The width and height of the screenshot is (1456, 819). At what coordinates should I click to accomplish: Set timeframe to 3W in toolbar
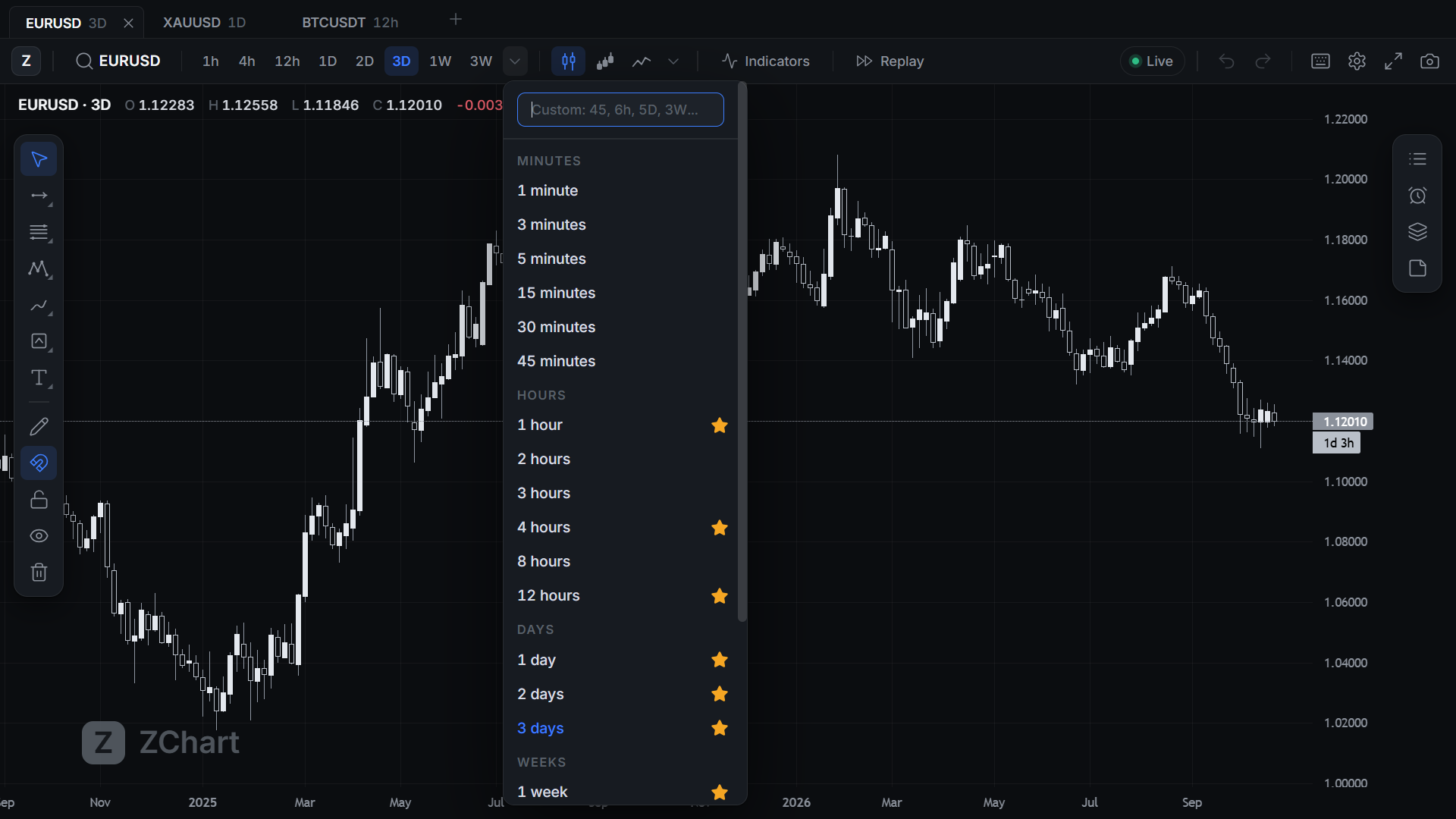481,61
